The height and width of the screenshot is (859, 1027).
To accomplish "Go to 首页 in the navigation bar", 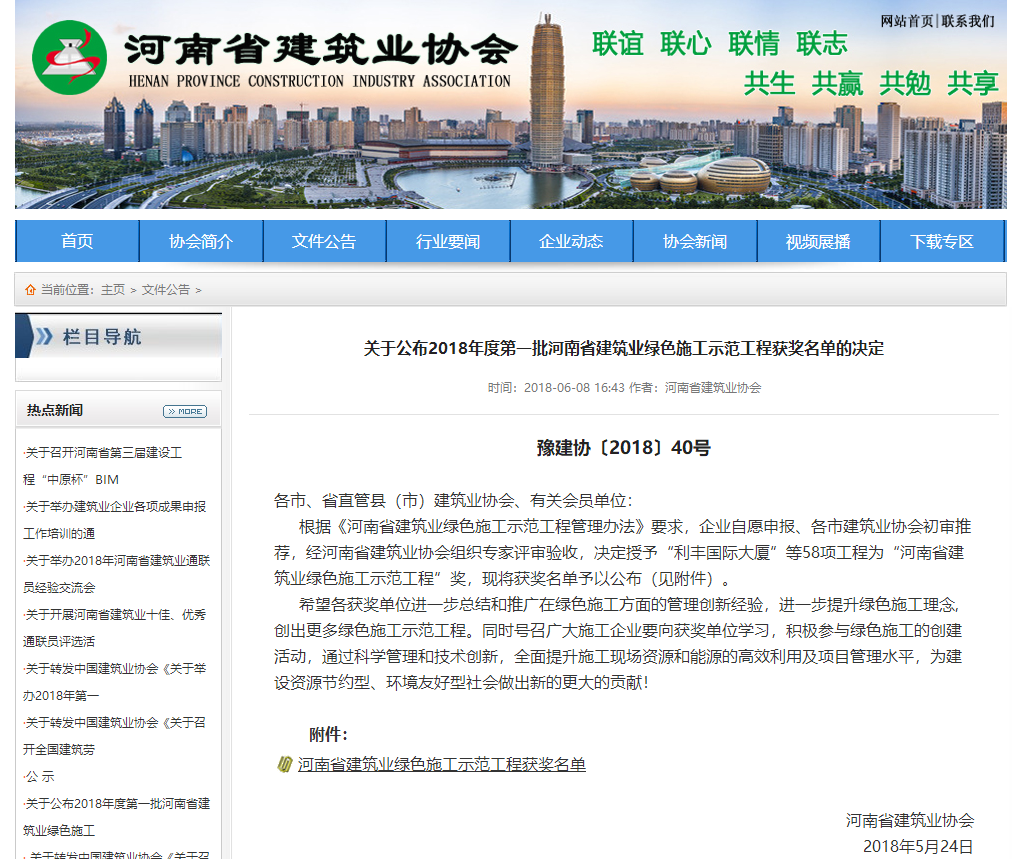I will coord(77,242).
